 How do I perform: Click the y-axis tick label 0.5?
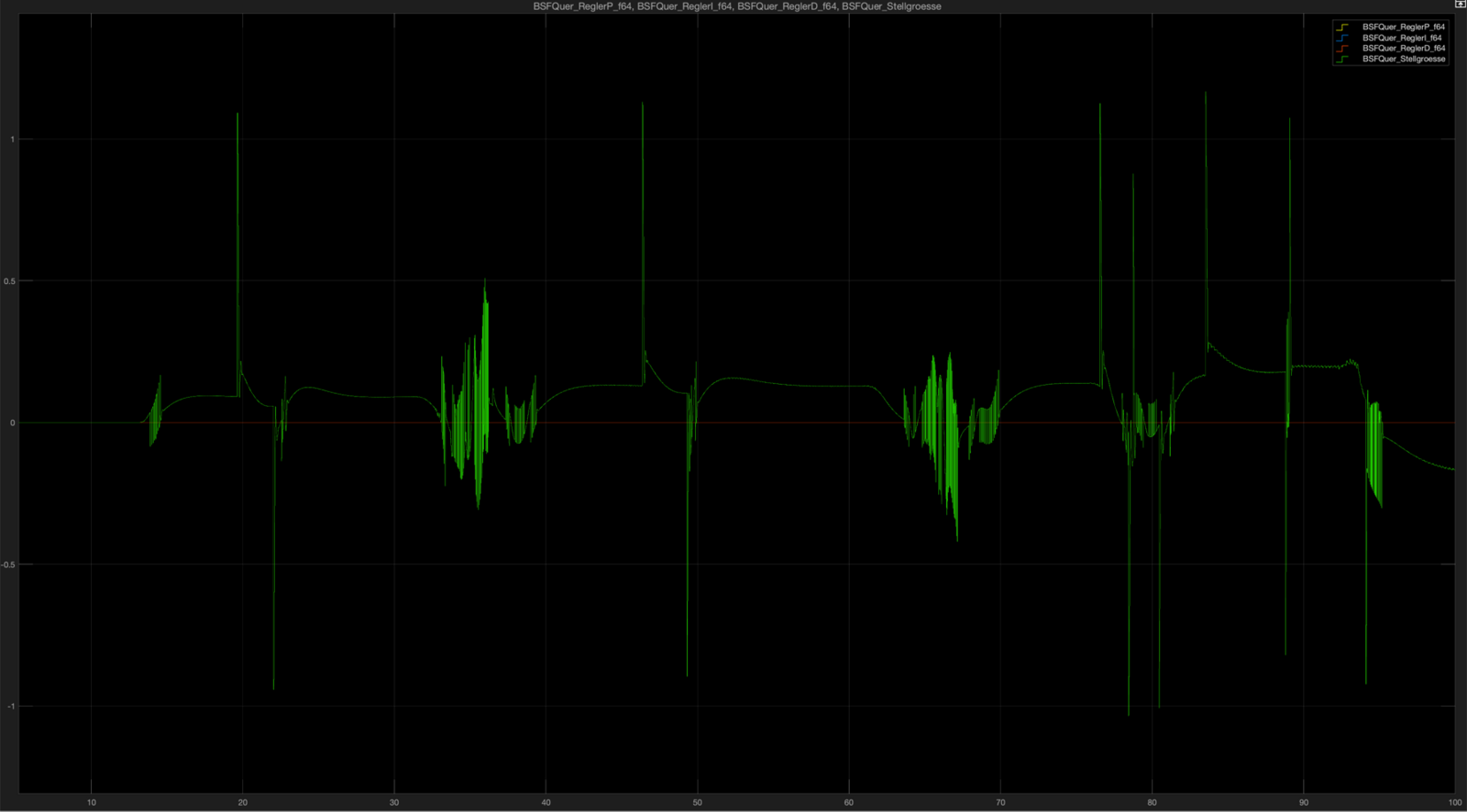click(x=10, y=281)
